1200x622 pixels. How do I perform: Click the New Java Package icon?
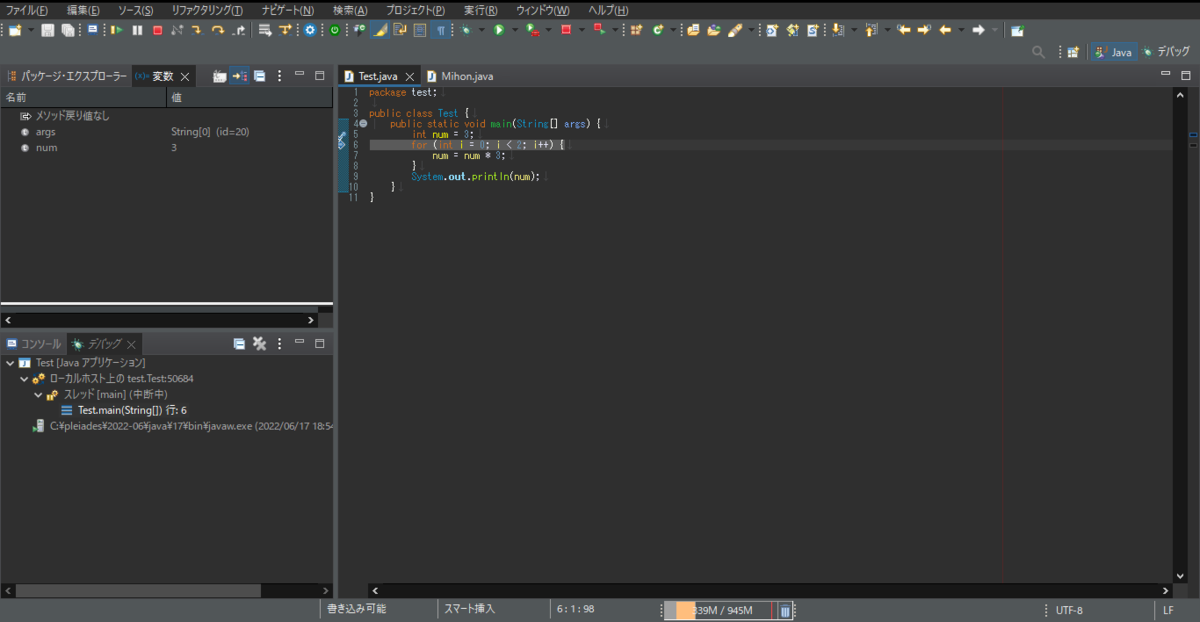(x=634, y=30)
